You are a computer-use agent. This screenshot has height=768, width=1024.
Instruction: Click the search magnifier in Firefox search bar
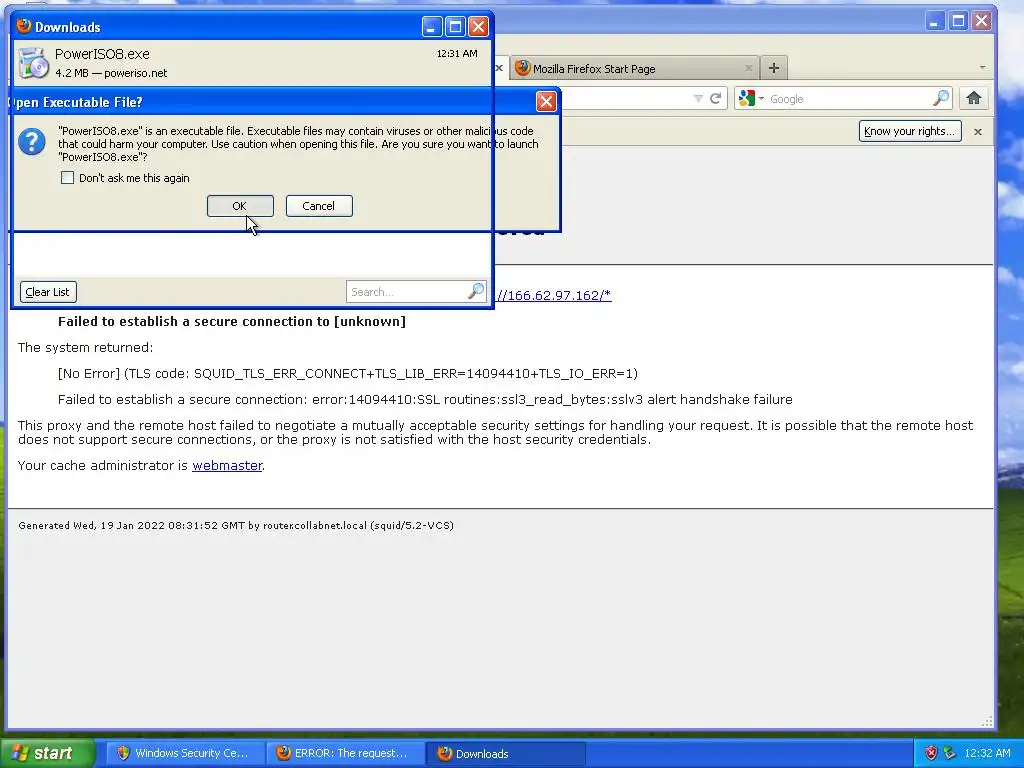(941, 98)
